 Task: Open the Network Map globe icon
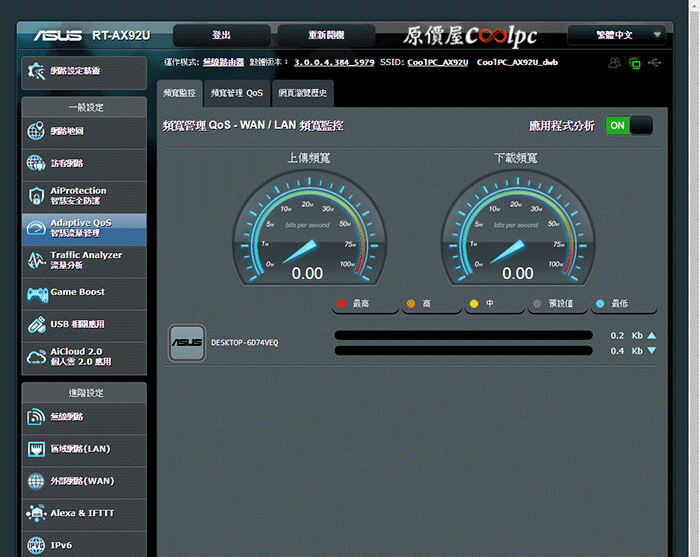[36, 131]
